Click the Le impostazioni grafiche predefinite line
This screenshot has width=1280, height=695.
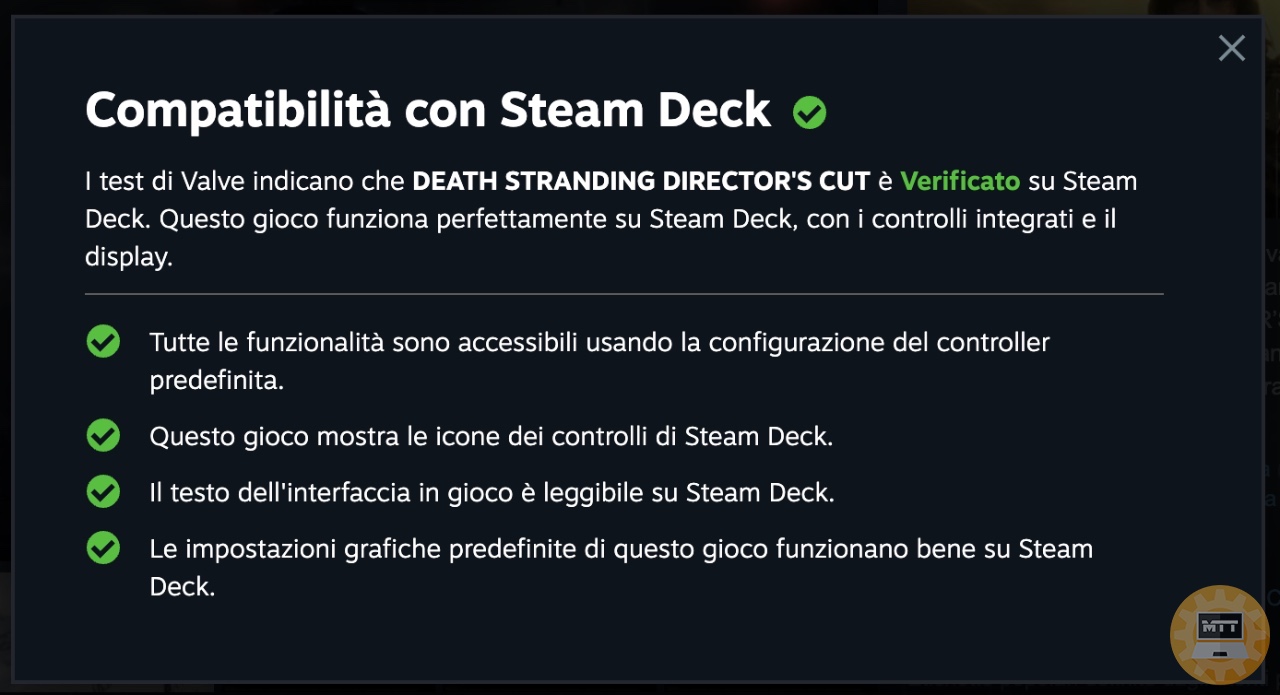[x=621, y=567]
